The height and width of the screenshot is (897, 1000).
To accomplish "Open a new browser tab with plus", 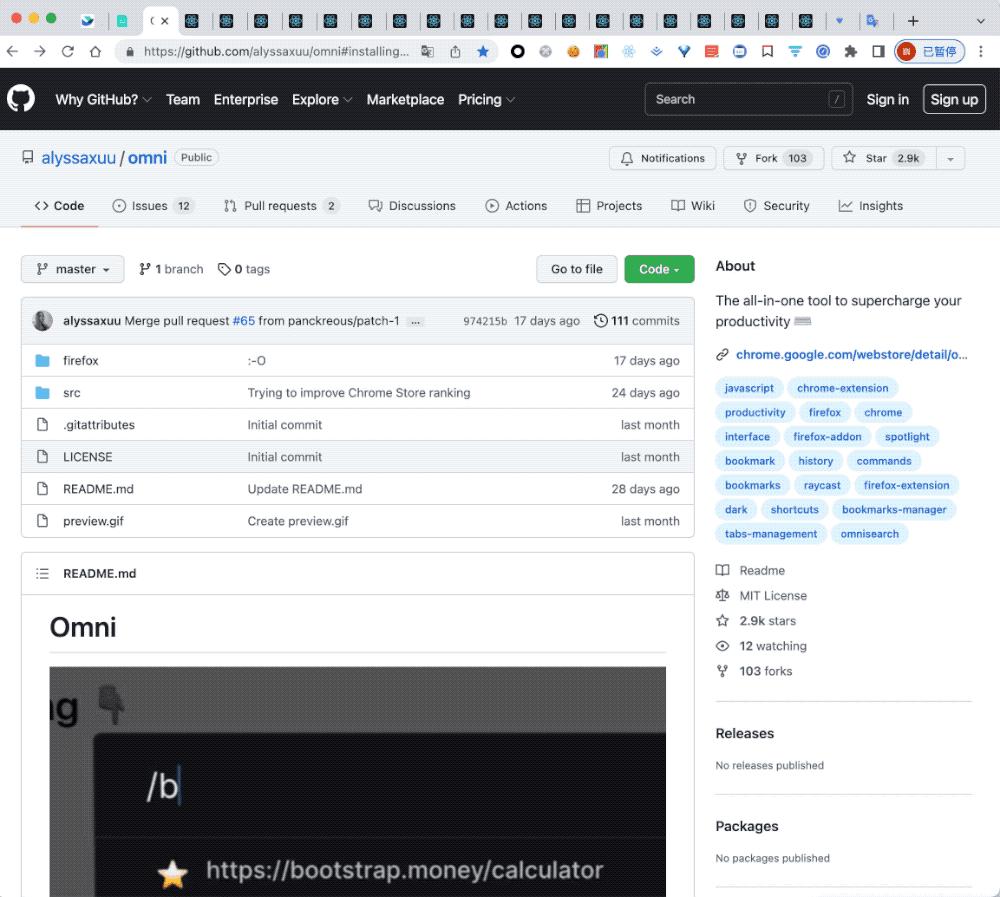I will [913, 21].
